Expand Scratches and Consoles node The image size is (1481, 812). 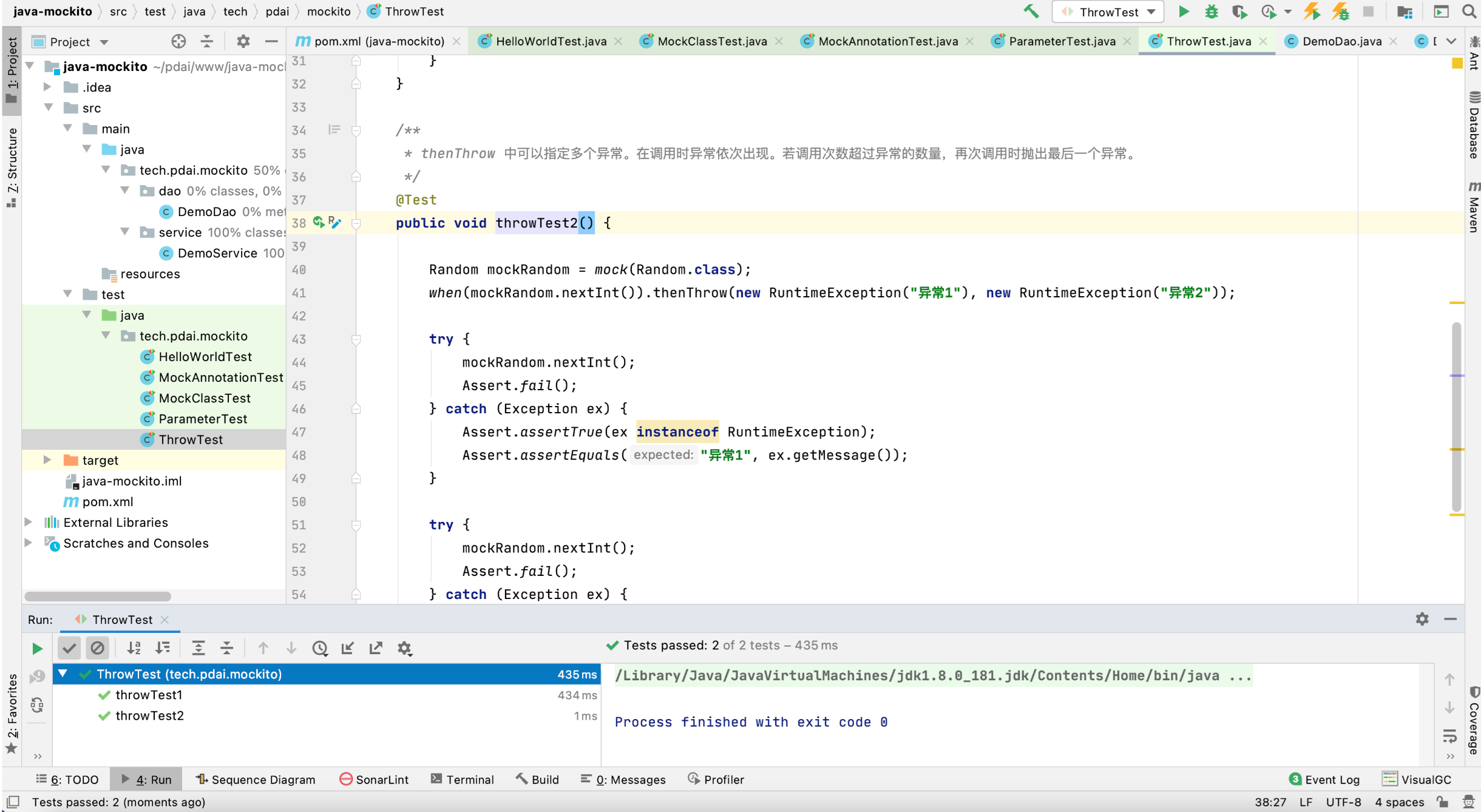coord(29,543)
